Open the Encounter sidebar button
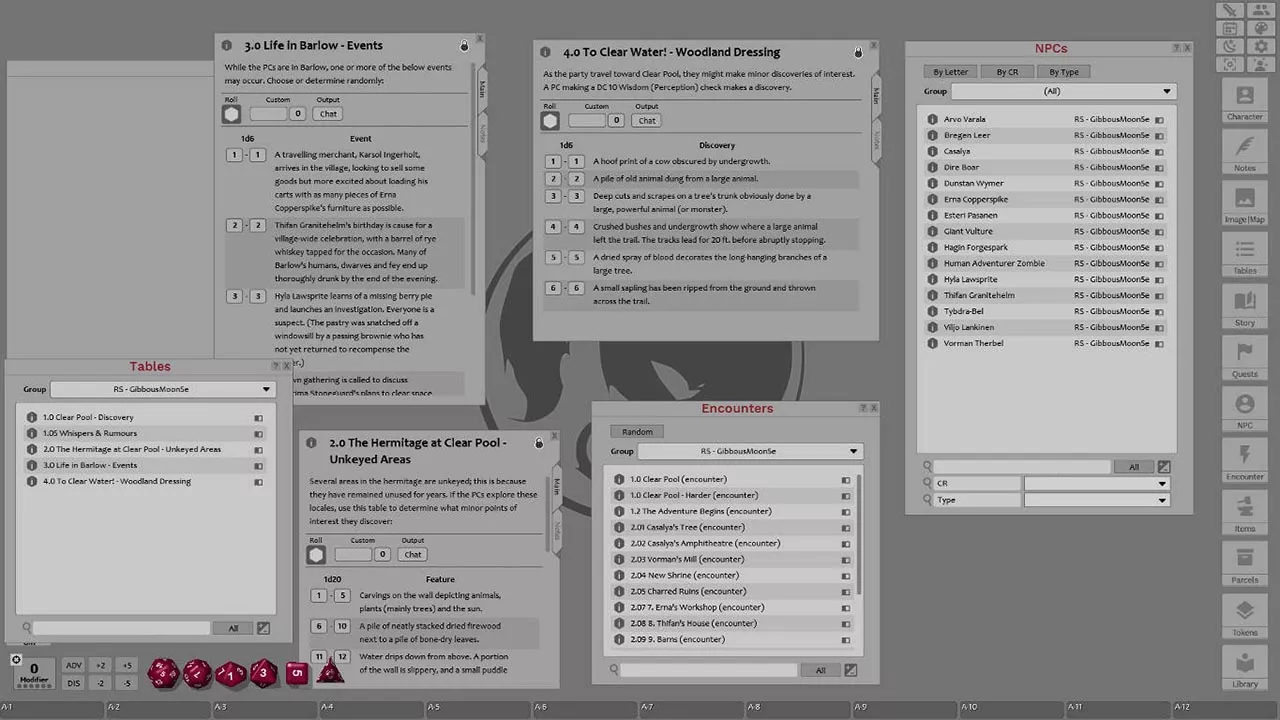Viewport: 1280px width, 720px height. (x=1244, y=461)
